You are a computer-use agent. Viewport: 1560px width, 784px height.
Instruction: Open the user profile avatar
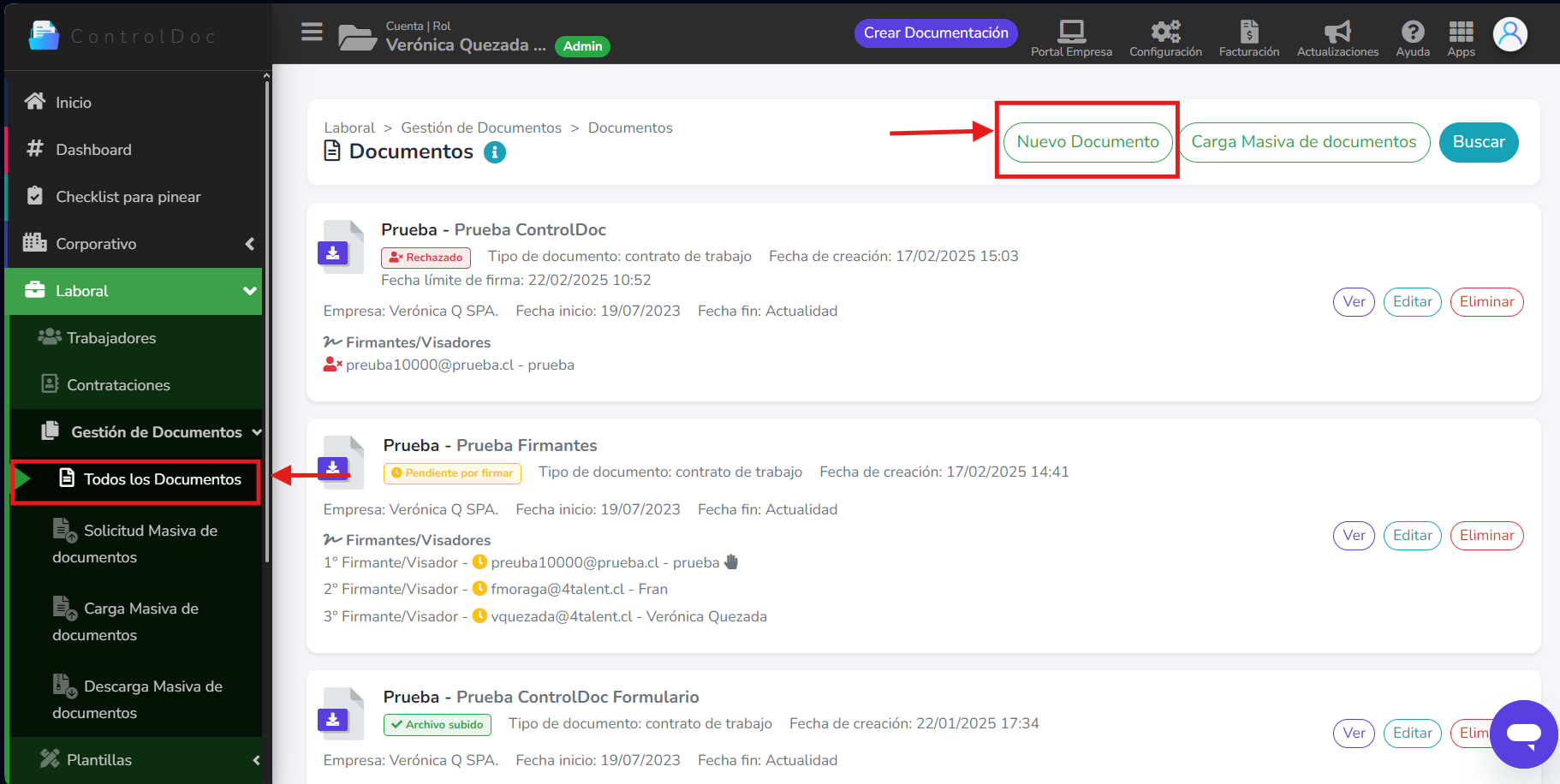tap(1510, 34)
